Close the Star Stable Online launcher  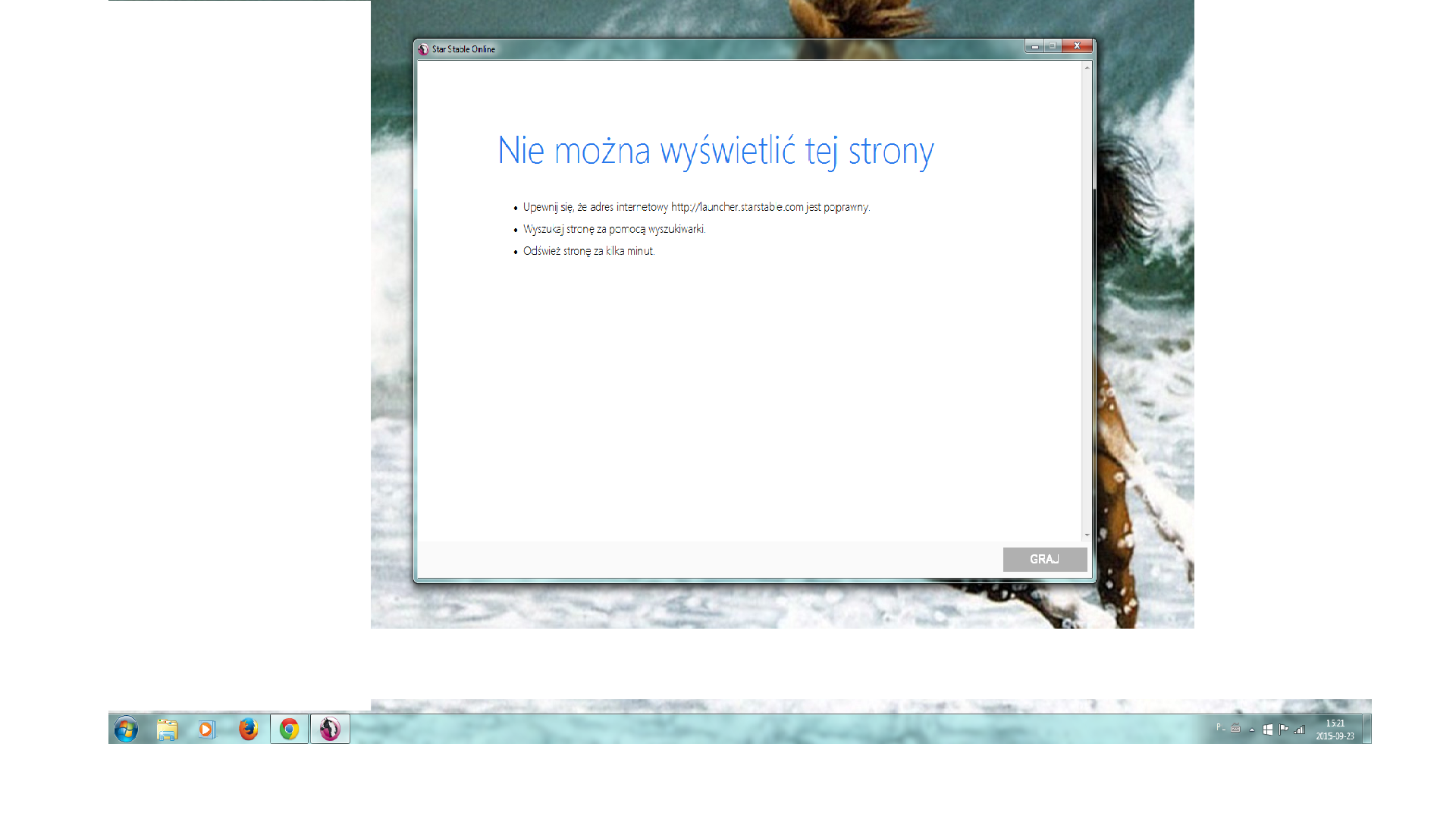1077,46
